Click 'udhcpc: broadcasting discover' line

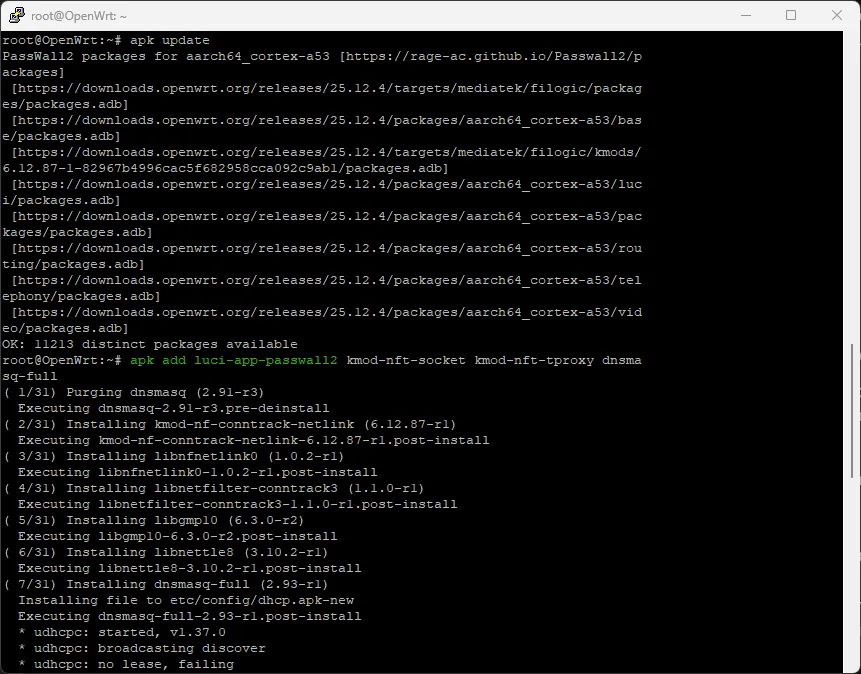(x=142, y=648)
